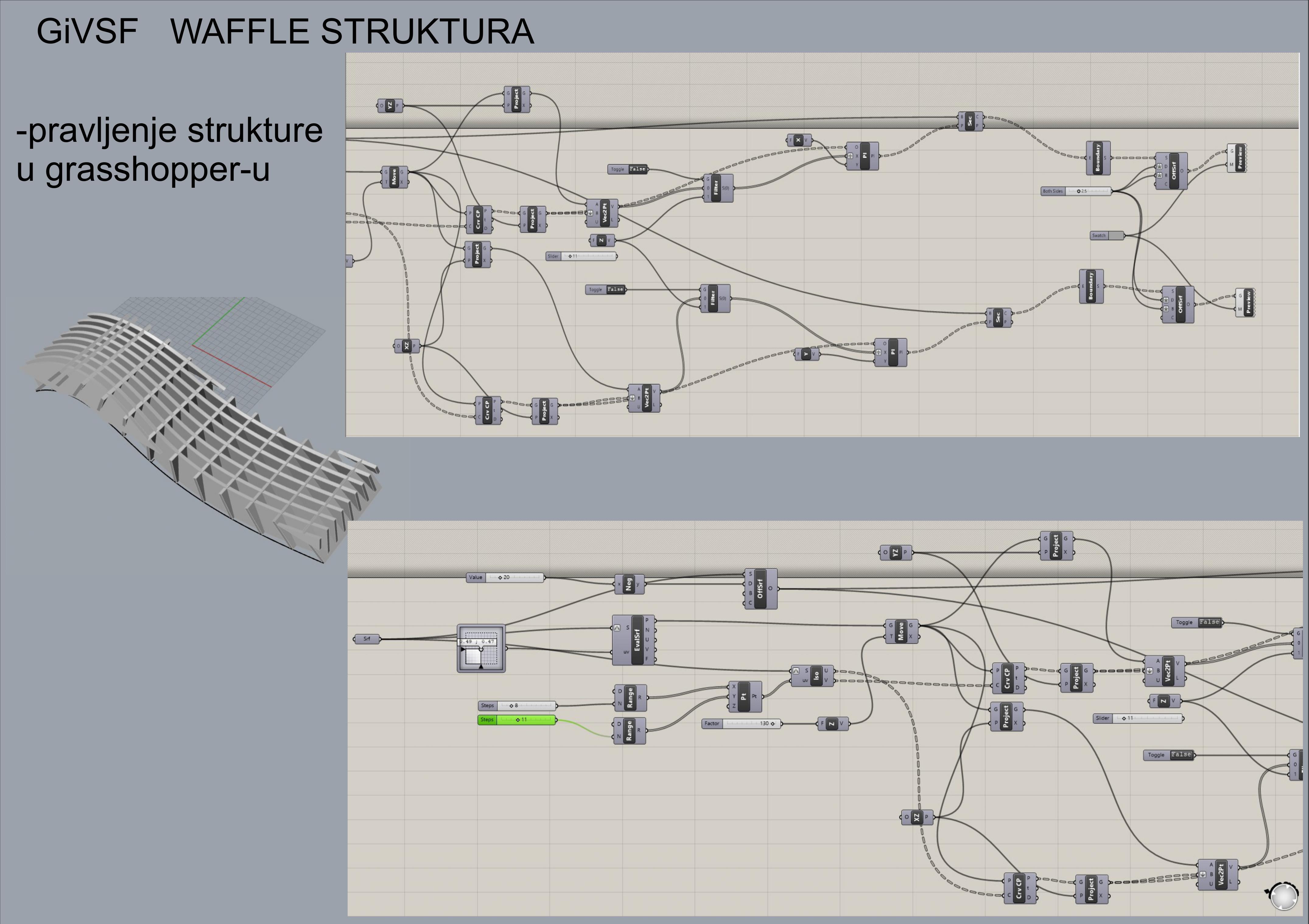1309x924 pixels.
Task: Toggle the upper False toggle in bottom canvas
Action: coord(1197,622)
